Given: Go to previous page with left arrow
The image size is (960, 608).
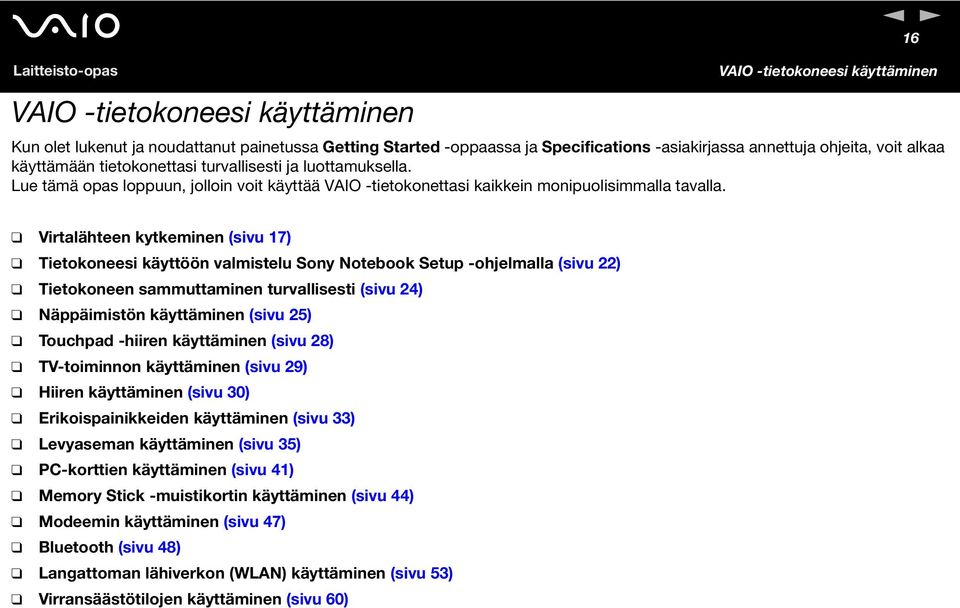Looking at the screenshot, I should point(894,15).
